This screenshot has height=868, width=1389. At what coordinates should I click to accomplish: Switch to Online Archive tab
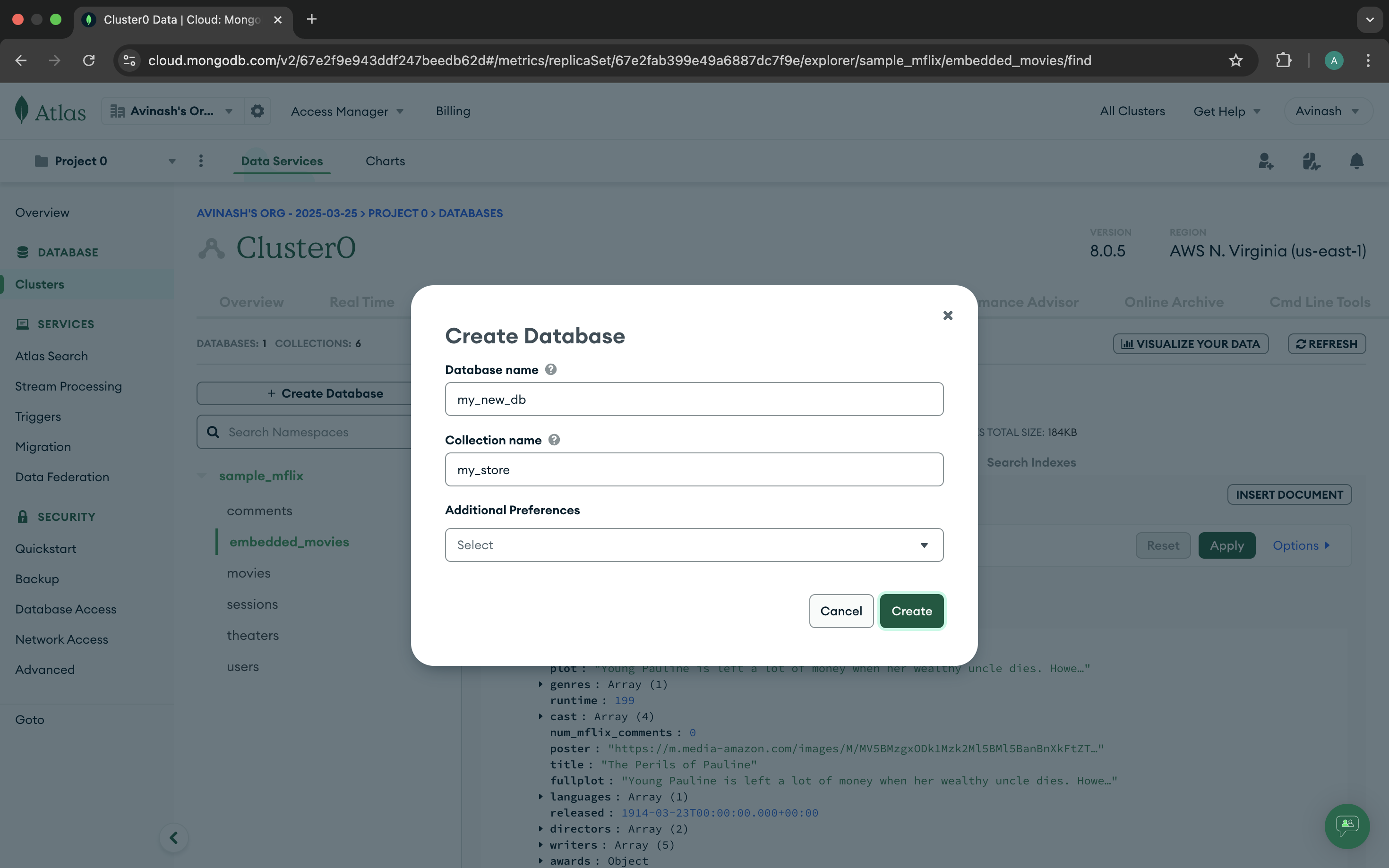[1174, 302]
